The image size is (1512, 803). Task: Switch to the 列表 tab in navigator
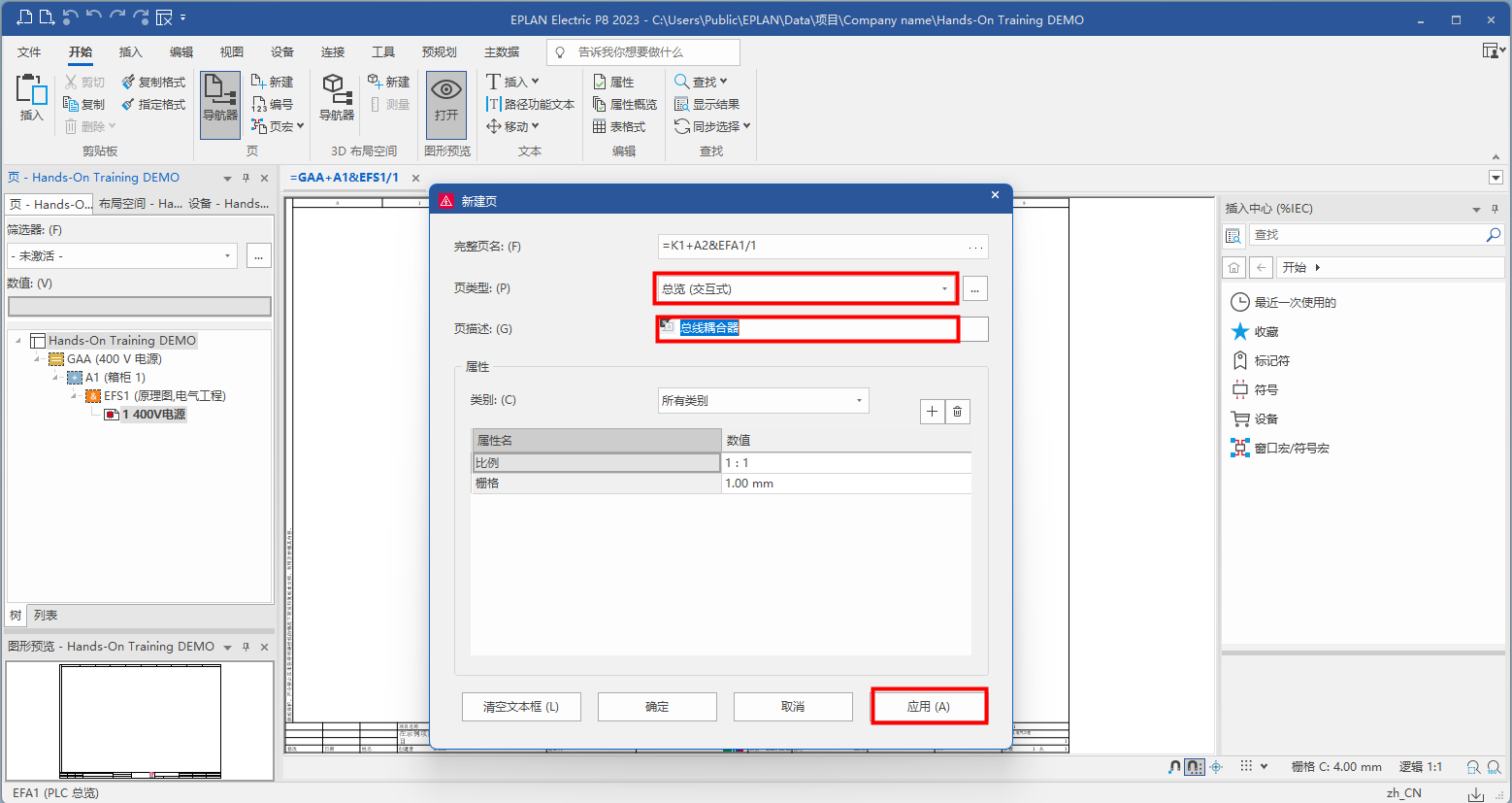46,616
